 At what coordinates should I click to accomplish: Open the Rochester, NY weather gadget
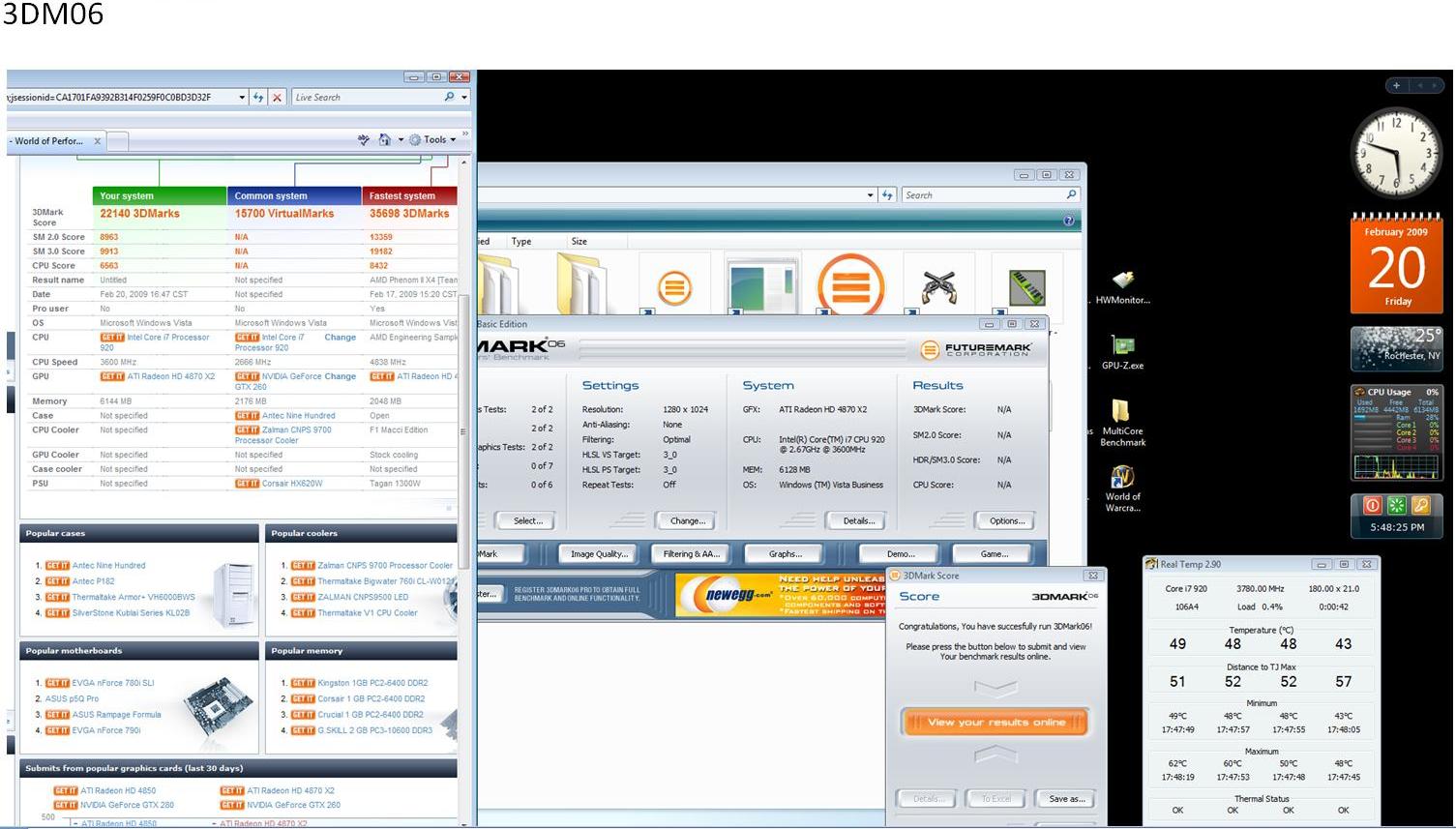(1396, 348)
